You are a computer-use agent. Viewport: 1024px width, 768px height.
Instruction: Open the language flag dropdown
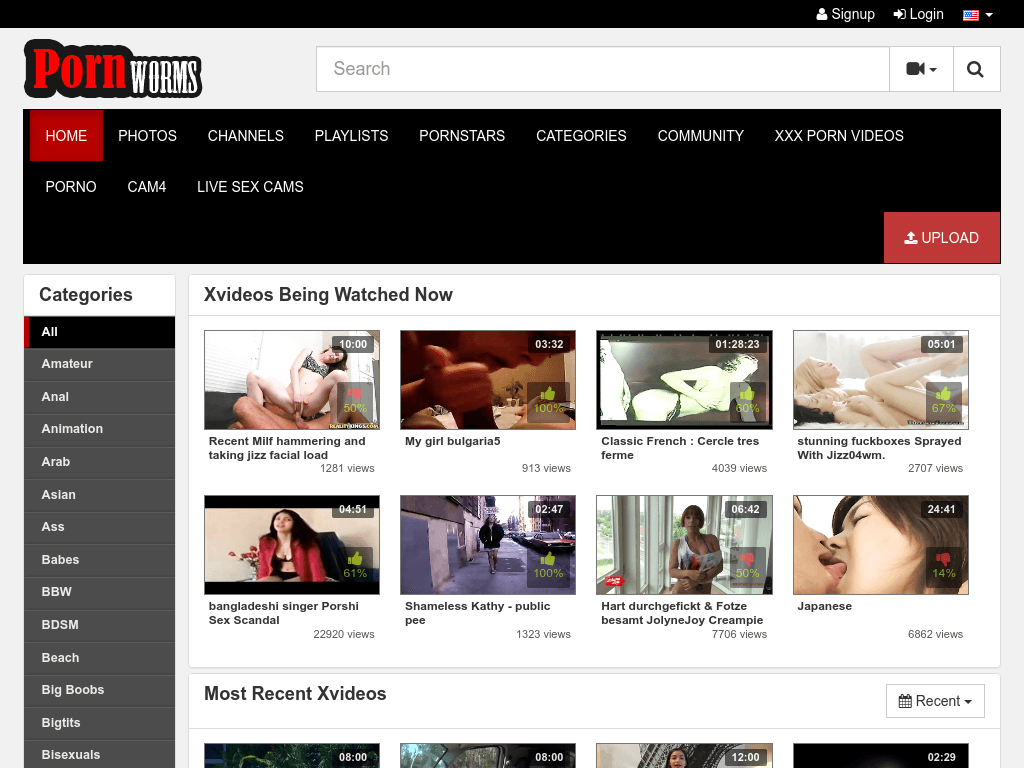click(977, 14)
